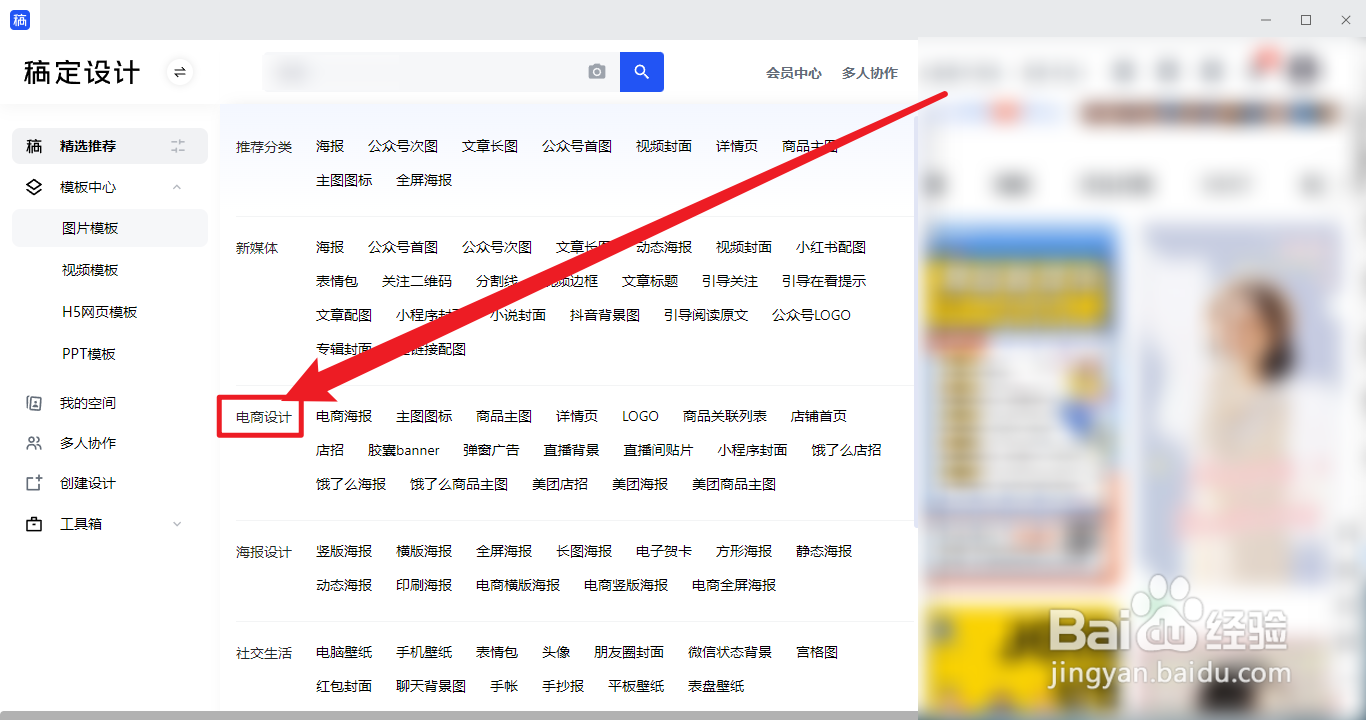Click the swap arrows icon beside 稿定设计 logo

pyautogui.click(x=179, y=72)
